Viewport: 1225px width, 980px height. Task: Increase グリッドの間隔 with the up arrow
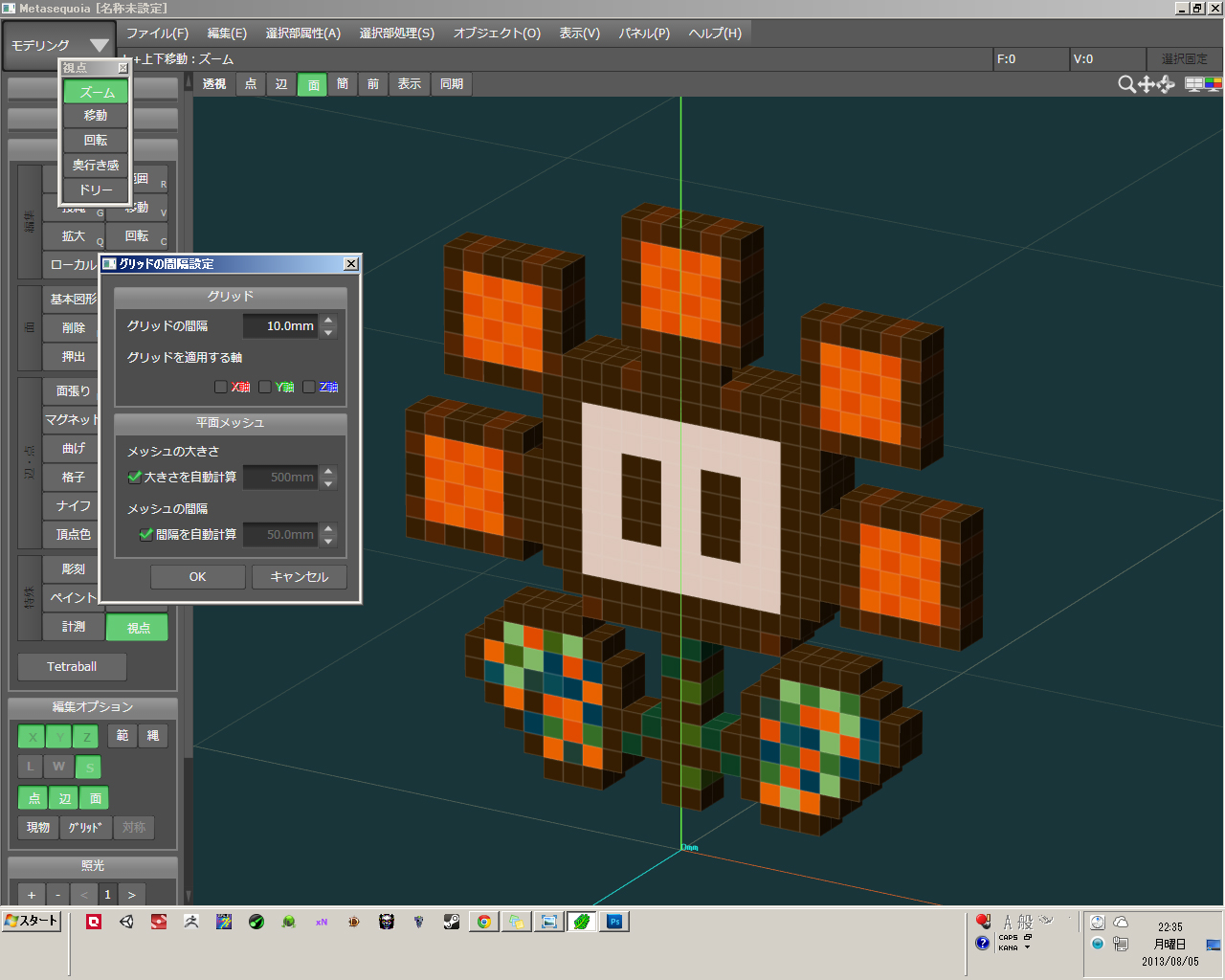tap(328, 321)
